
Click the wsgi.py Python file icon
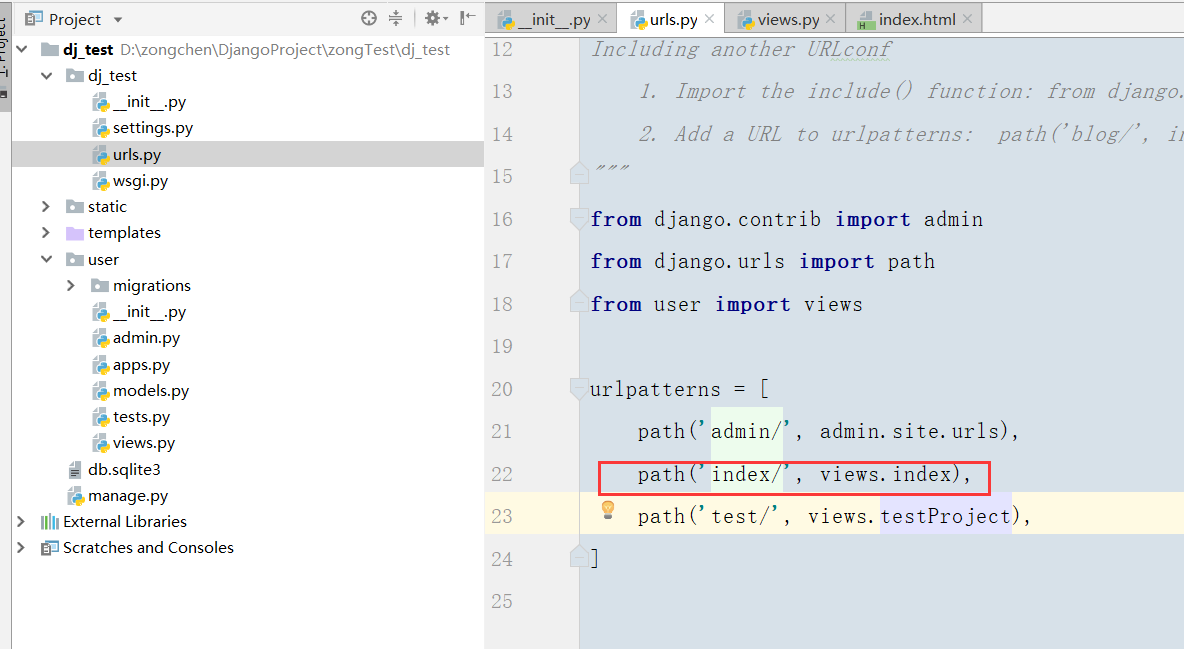click(100, 181)
